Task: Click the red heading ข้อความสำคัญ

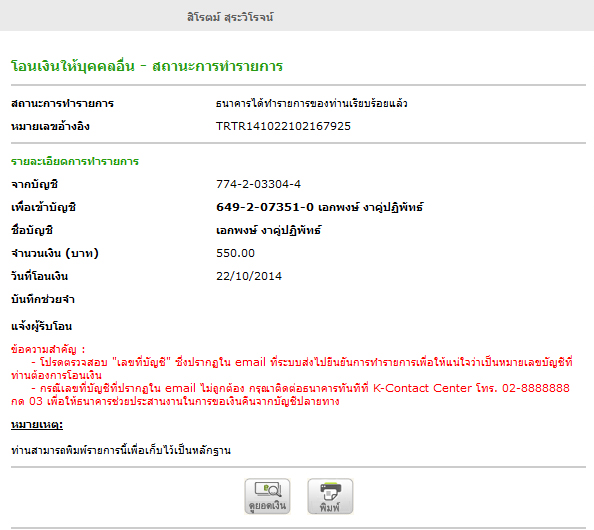Action: point(48,349)
